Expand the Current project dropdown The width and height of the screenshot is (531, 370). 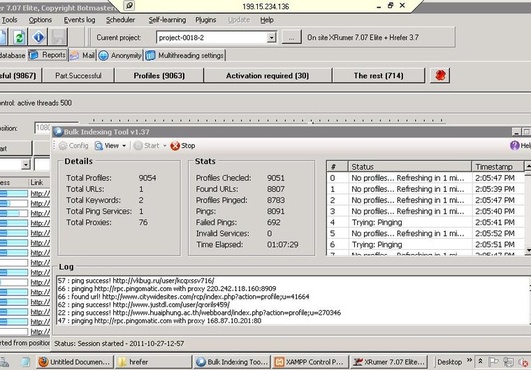[x=271, y=38]
